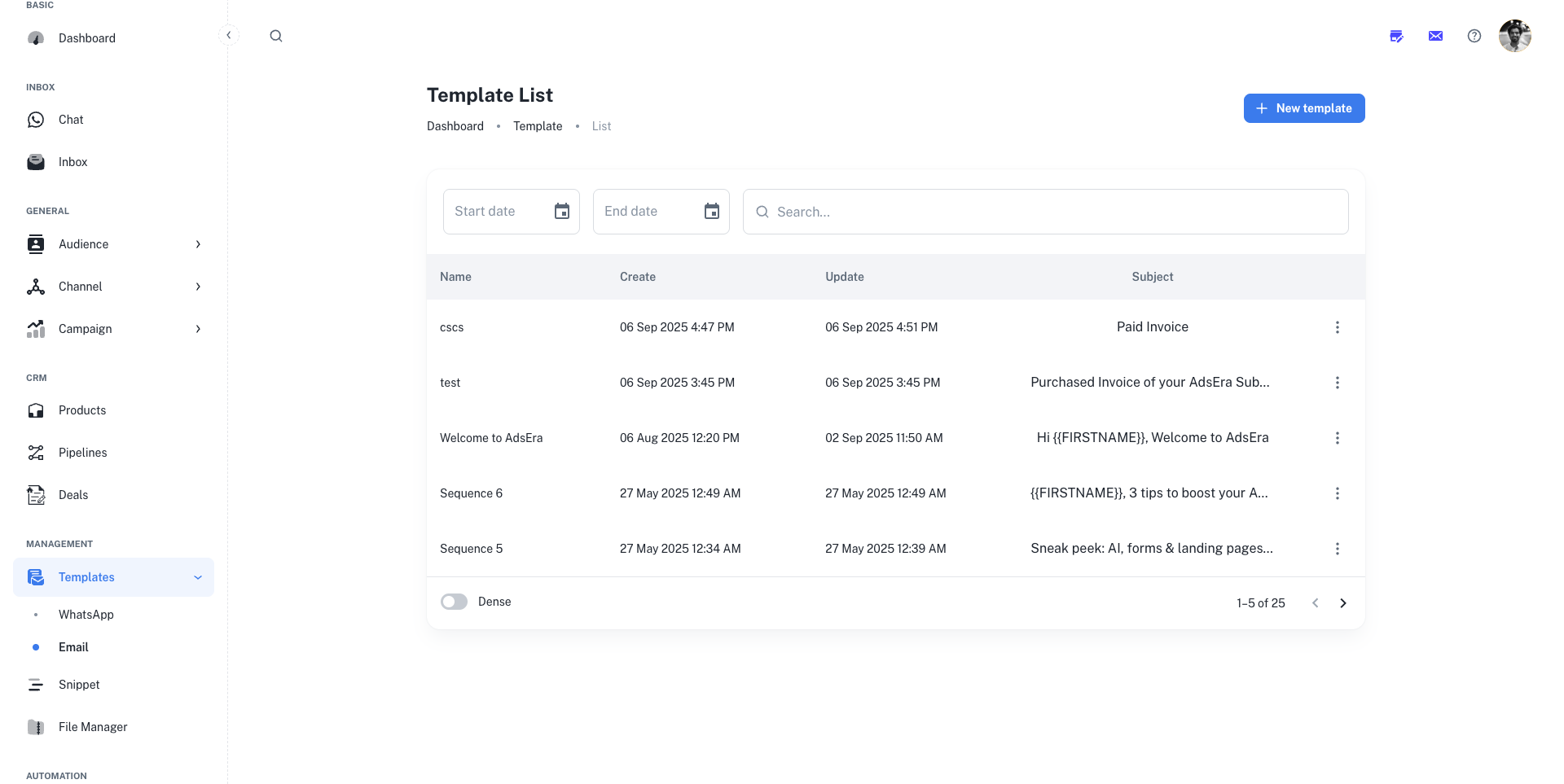The width and height of the screenshot is (1564, 784).
Task: Open the mail envelope icon in header
Action: click(1435, 36)
